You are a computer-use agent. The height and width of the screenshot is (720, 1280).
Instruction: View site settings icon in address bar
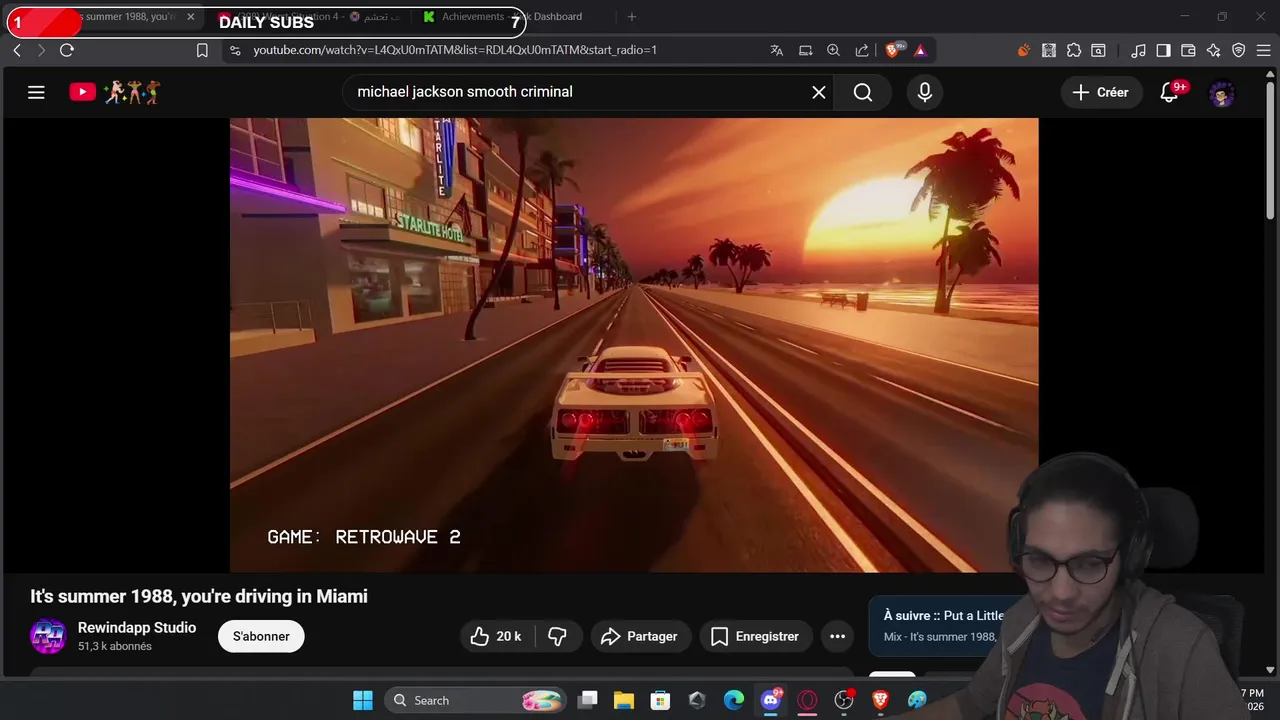pos(235,50)
